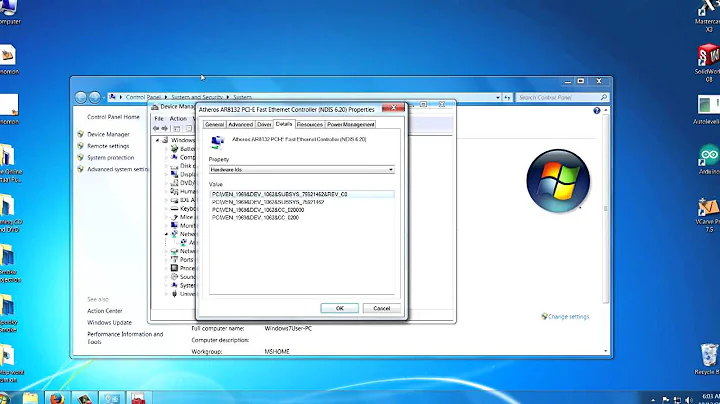Viewport: 720px width, 404px height.
Task: Open Advanced system settings link
Action: point(118,169)
